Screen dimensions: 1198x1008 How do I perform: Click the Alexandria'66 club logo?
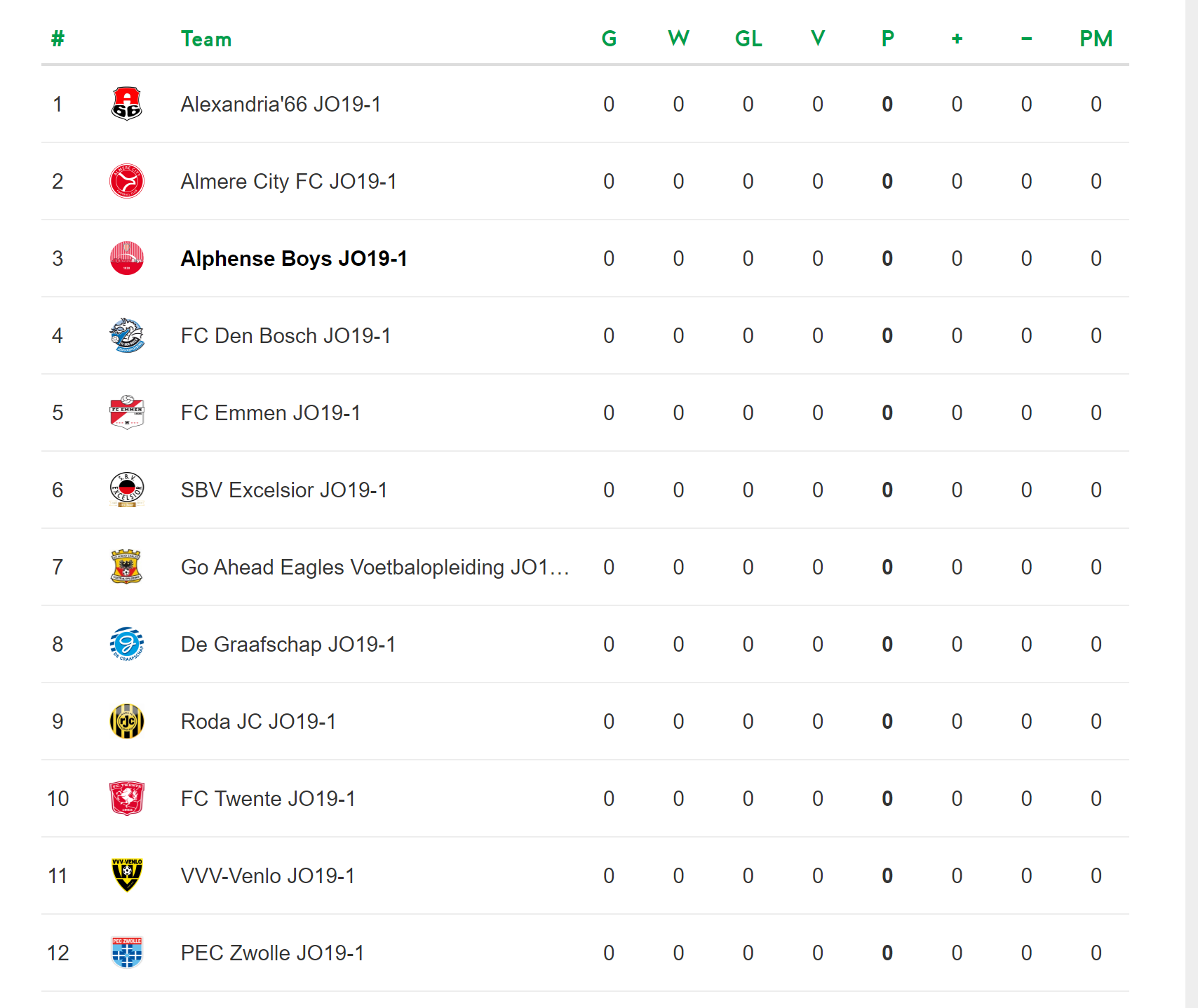127,104
